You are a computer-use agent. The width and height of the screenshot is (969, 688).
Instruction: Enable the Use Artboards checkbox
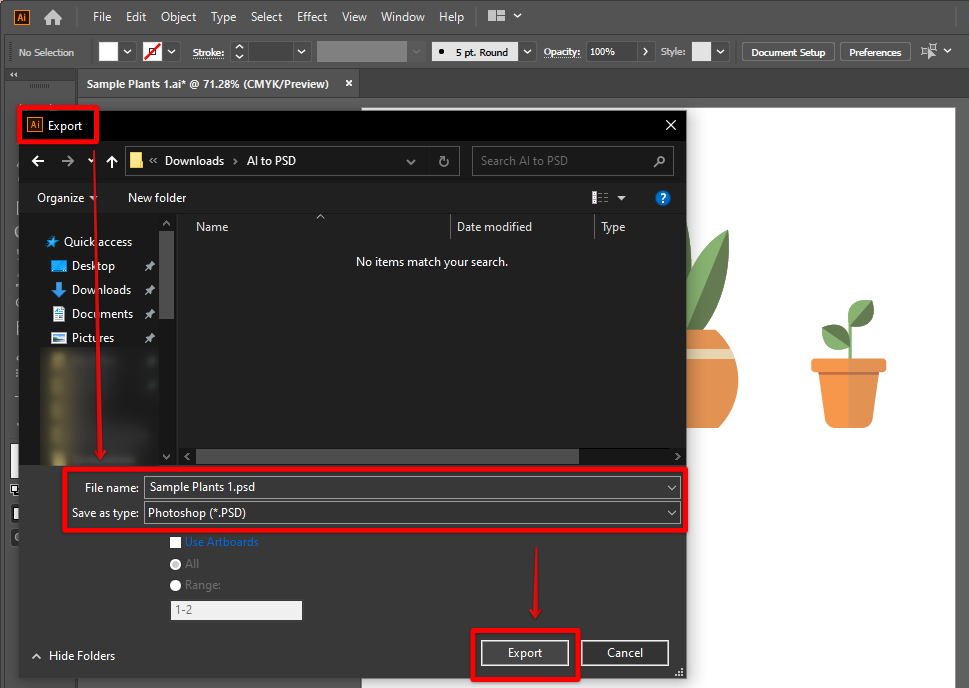point(176,542)
